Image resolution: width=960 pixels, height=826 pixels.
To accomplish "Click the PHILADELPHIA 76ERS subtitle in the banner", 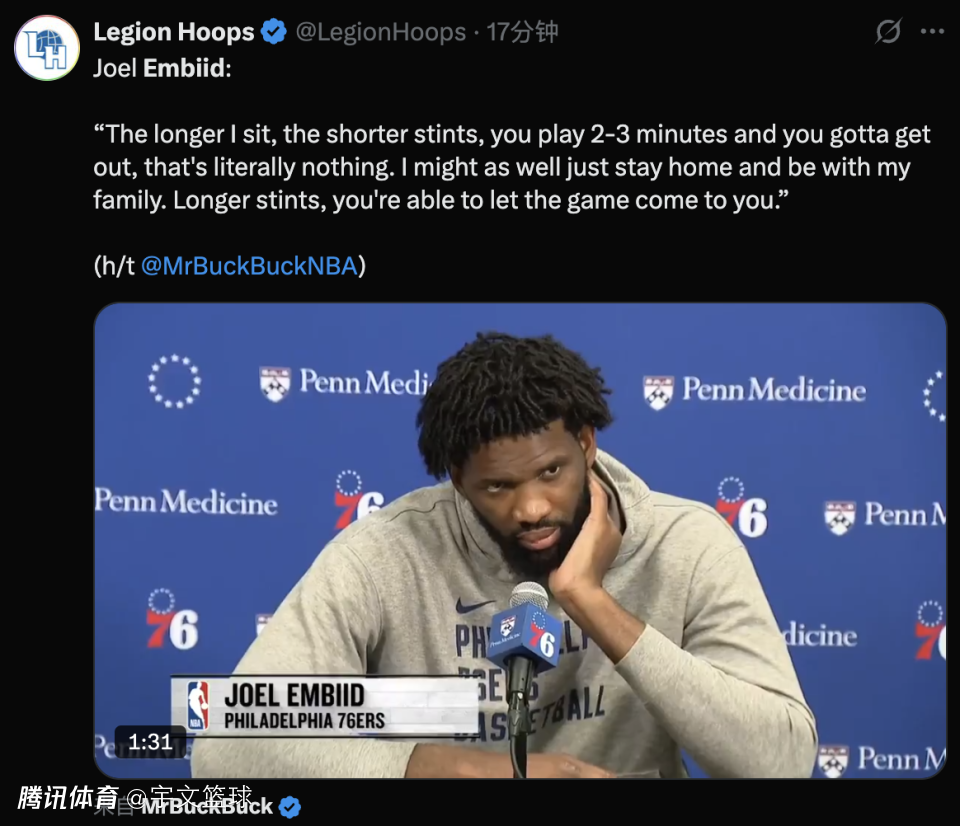I will coord(304,721).
